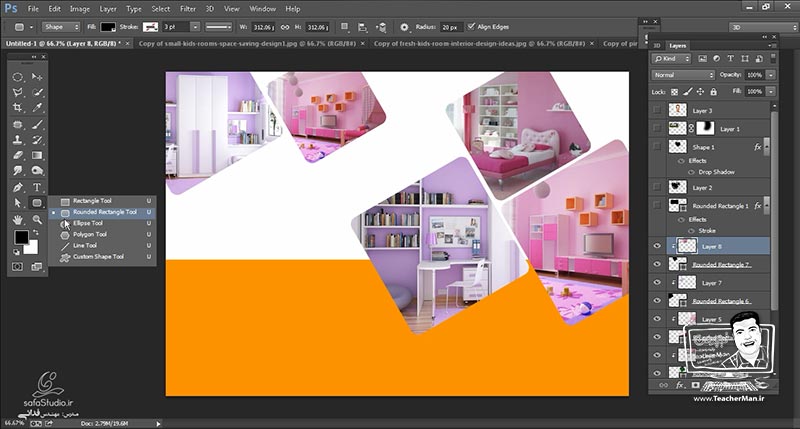Viewport: 800px width, 429px height.
Task: Hide Layer 8 via eye icon
Action: point(657,246)
